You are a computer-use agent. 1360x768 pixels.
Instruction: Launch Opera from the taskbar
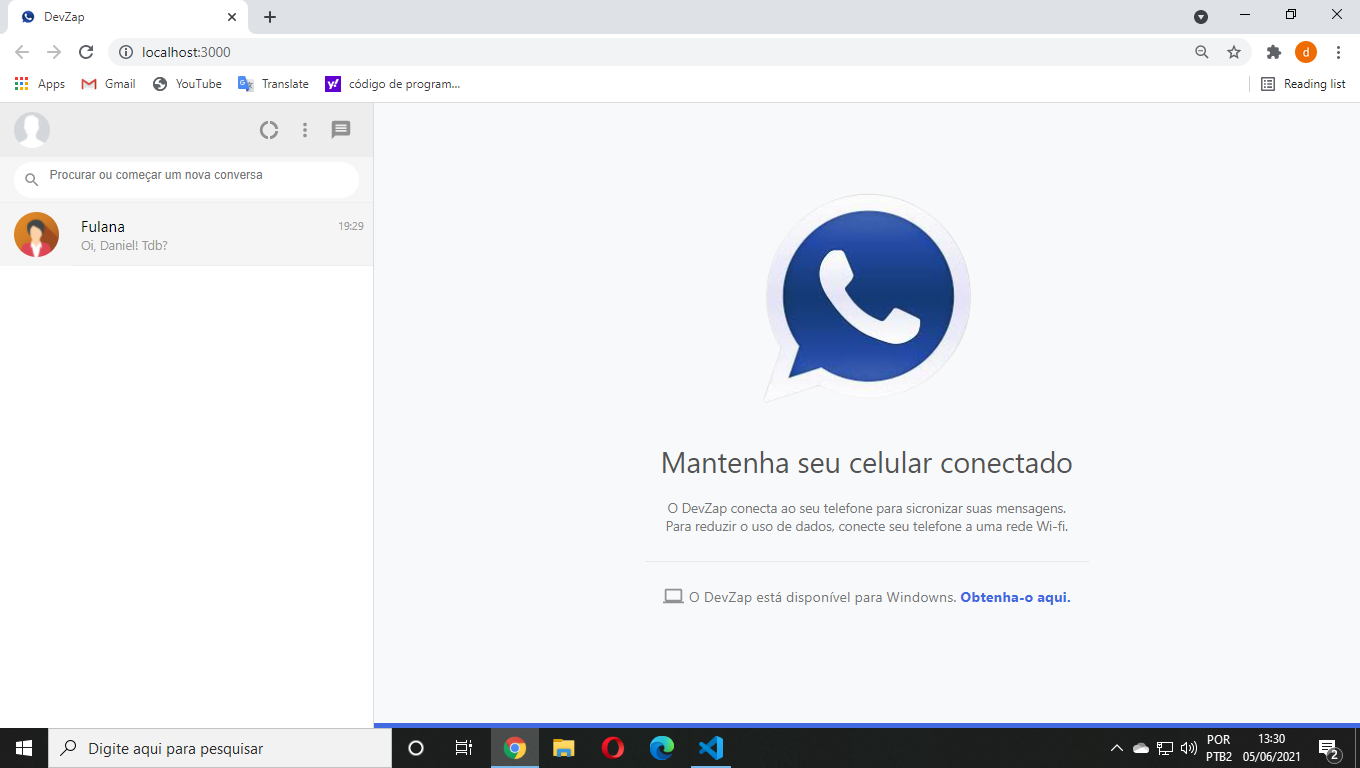(x=613, y=748)
